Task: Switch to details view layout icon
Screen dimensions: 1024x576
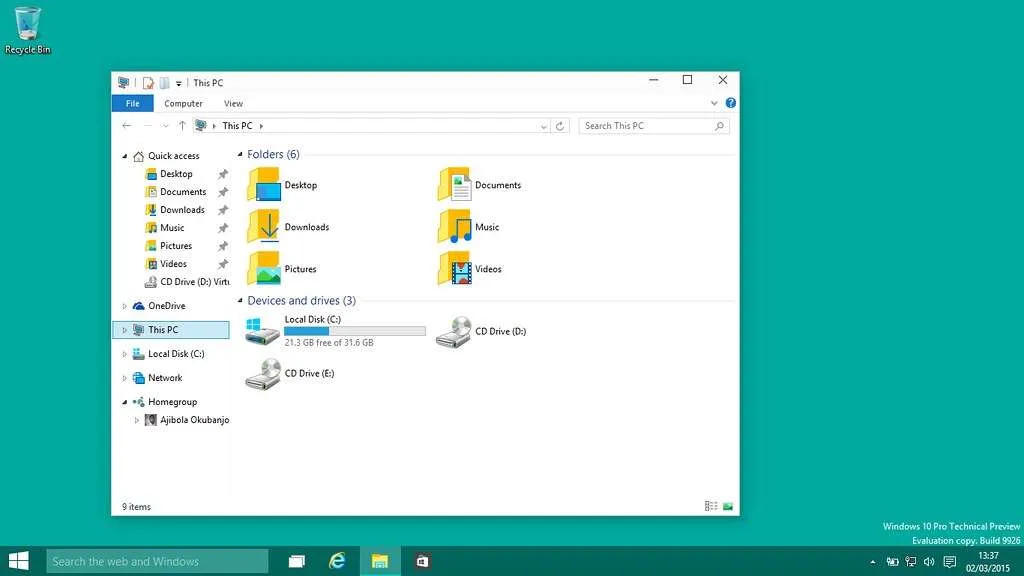Action: [x=711, y=506]
